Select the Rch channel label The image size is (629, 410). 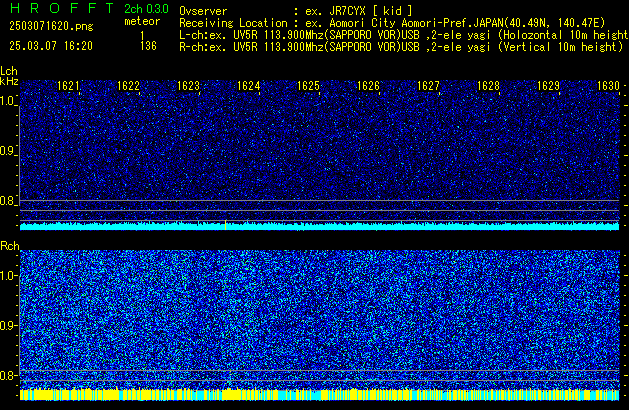coord(10,246)
